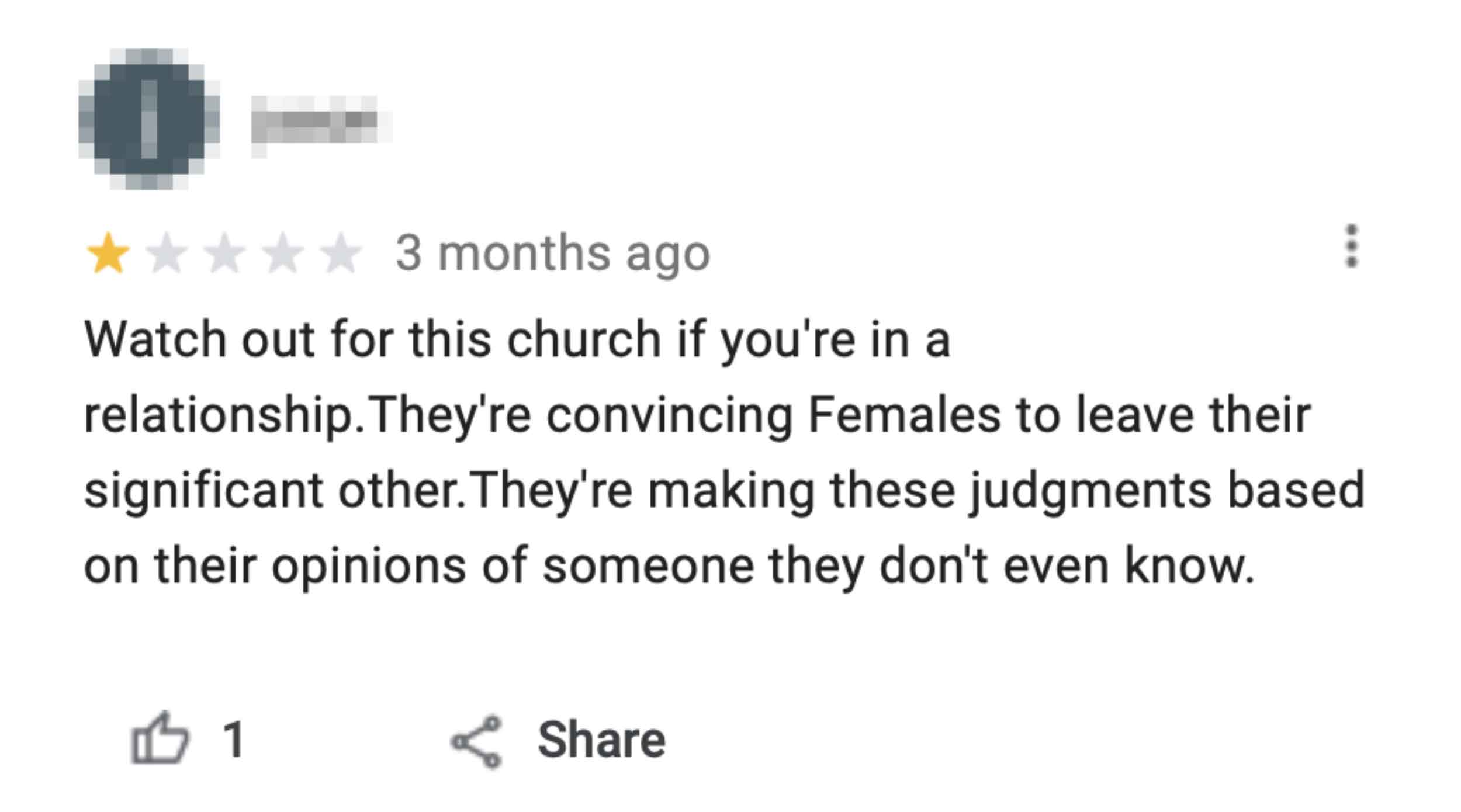Click the reviewer's blurred profile avatar

tap(149, 119)
